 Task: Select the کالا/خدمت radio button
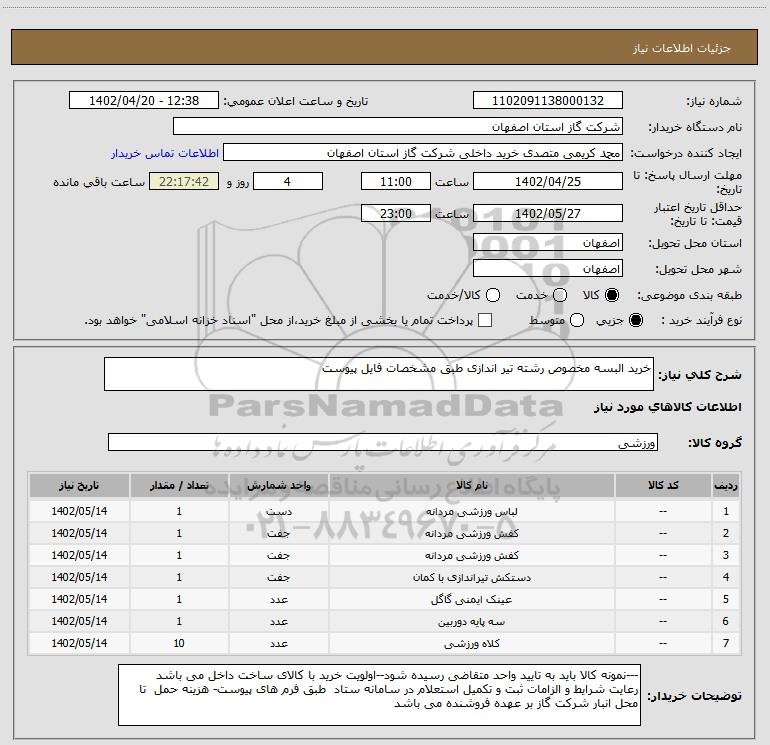coord(493,295)
